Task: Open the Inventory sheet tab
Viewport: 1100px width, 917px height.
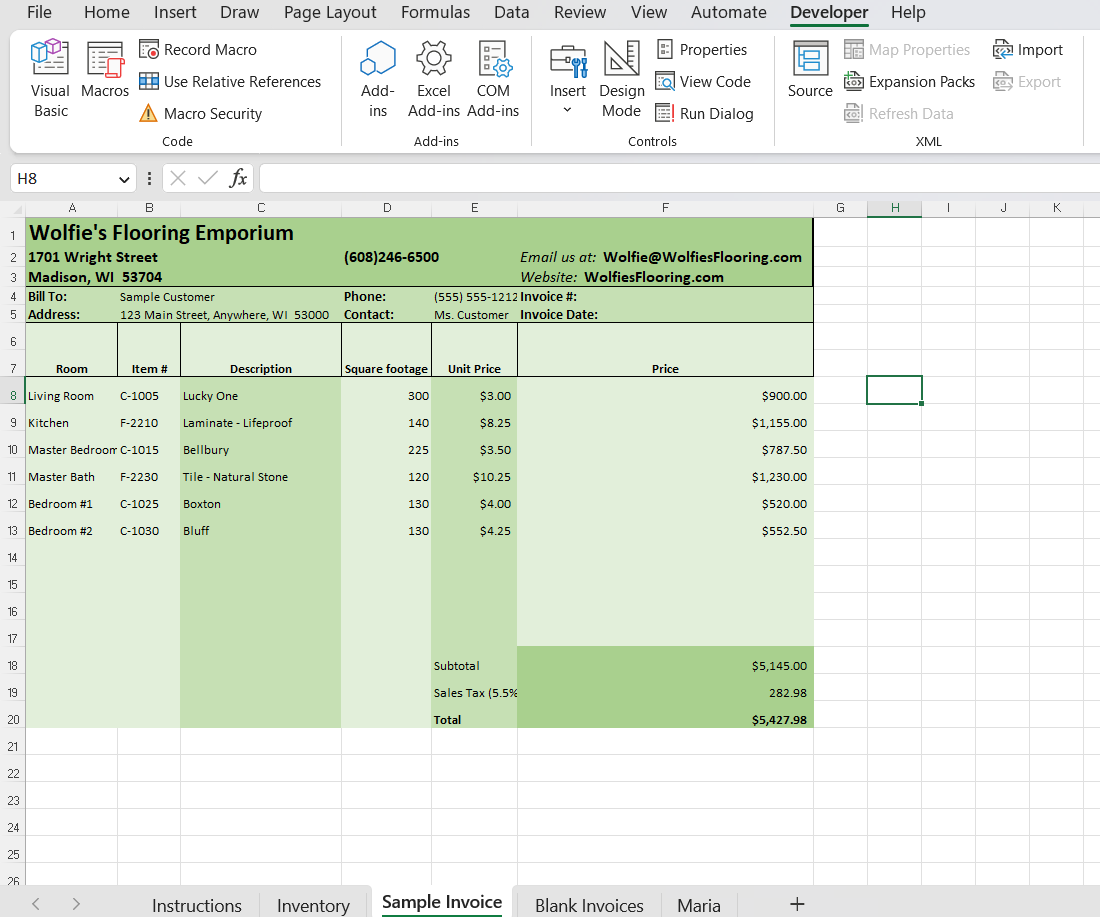Action: [313, 905]
